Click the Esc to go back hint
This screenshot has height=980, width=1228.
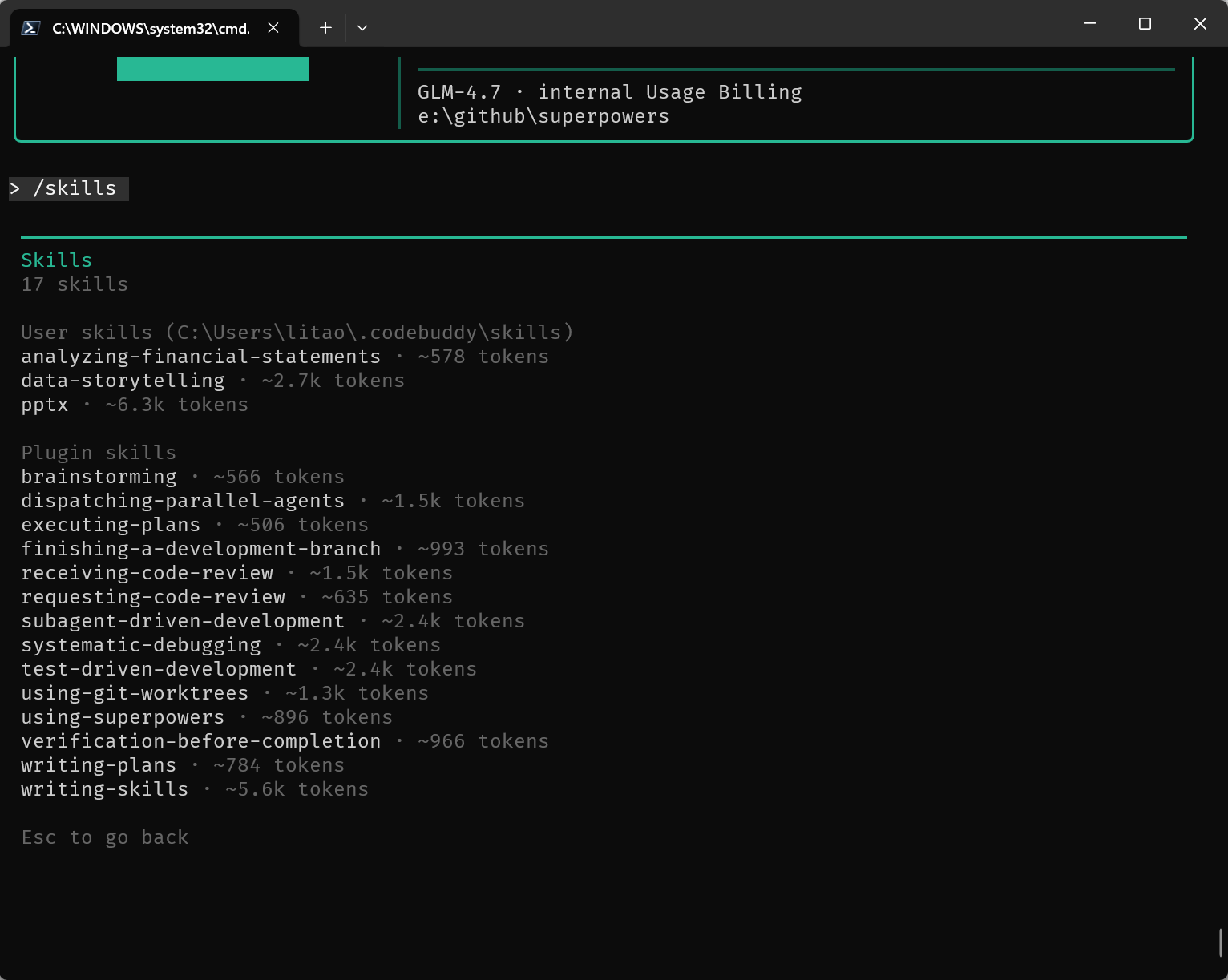105,837
